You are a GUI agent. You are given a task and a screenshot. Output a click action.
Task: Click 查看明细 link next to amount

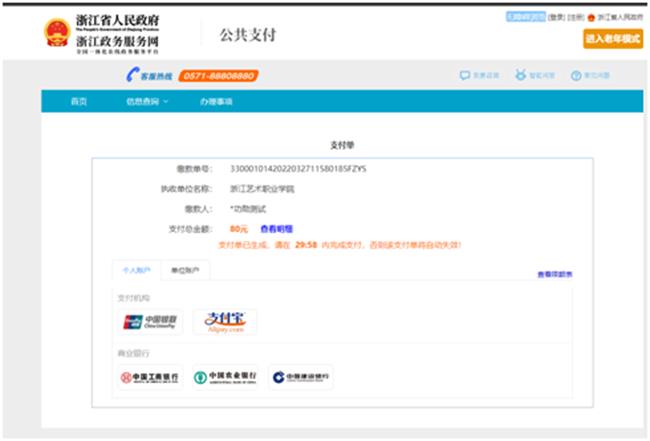[x=277, y=229]
